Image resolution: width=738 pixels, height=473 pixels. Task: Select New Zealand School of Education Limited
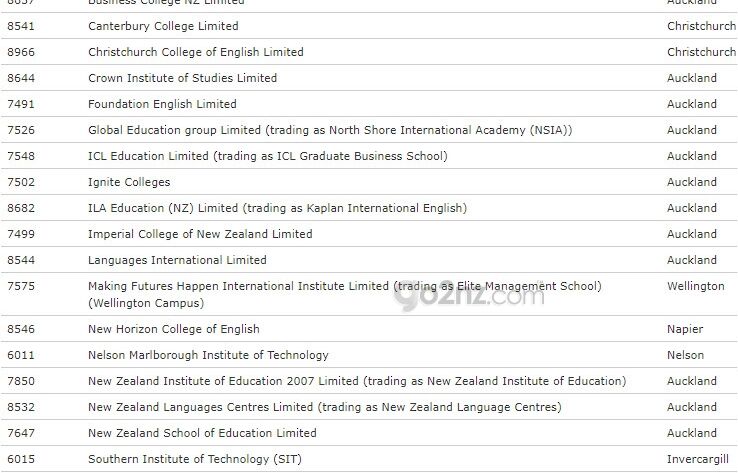(202, 433)
